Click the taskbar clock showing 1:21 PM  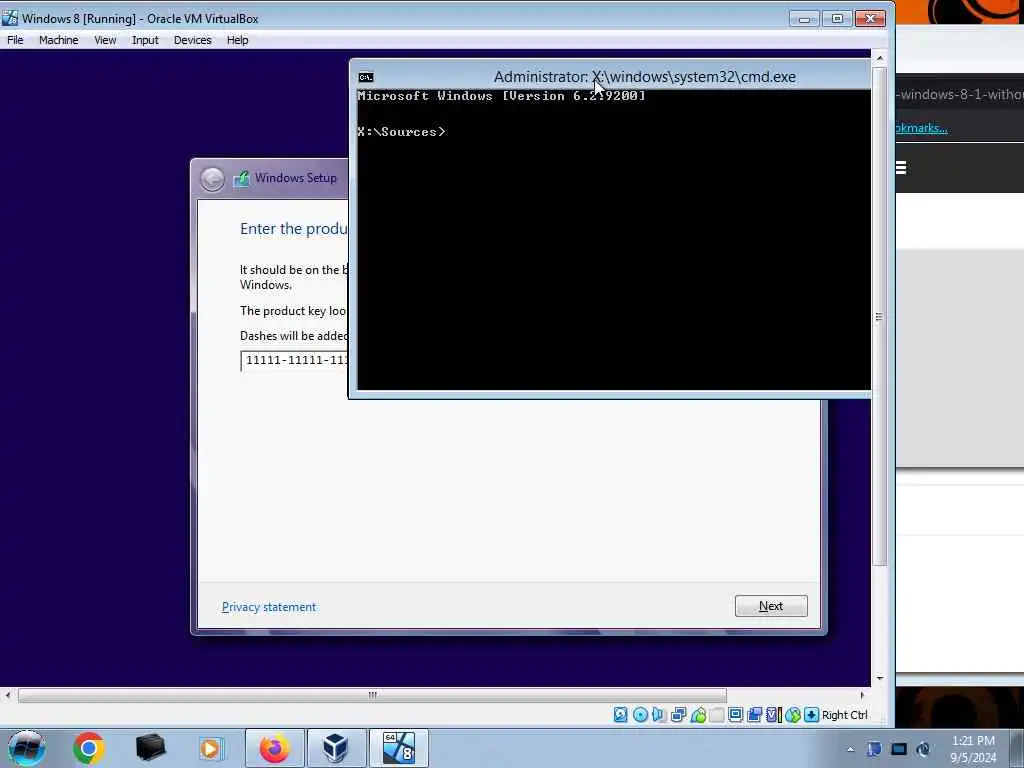973,748
